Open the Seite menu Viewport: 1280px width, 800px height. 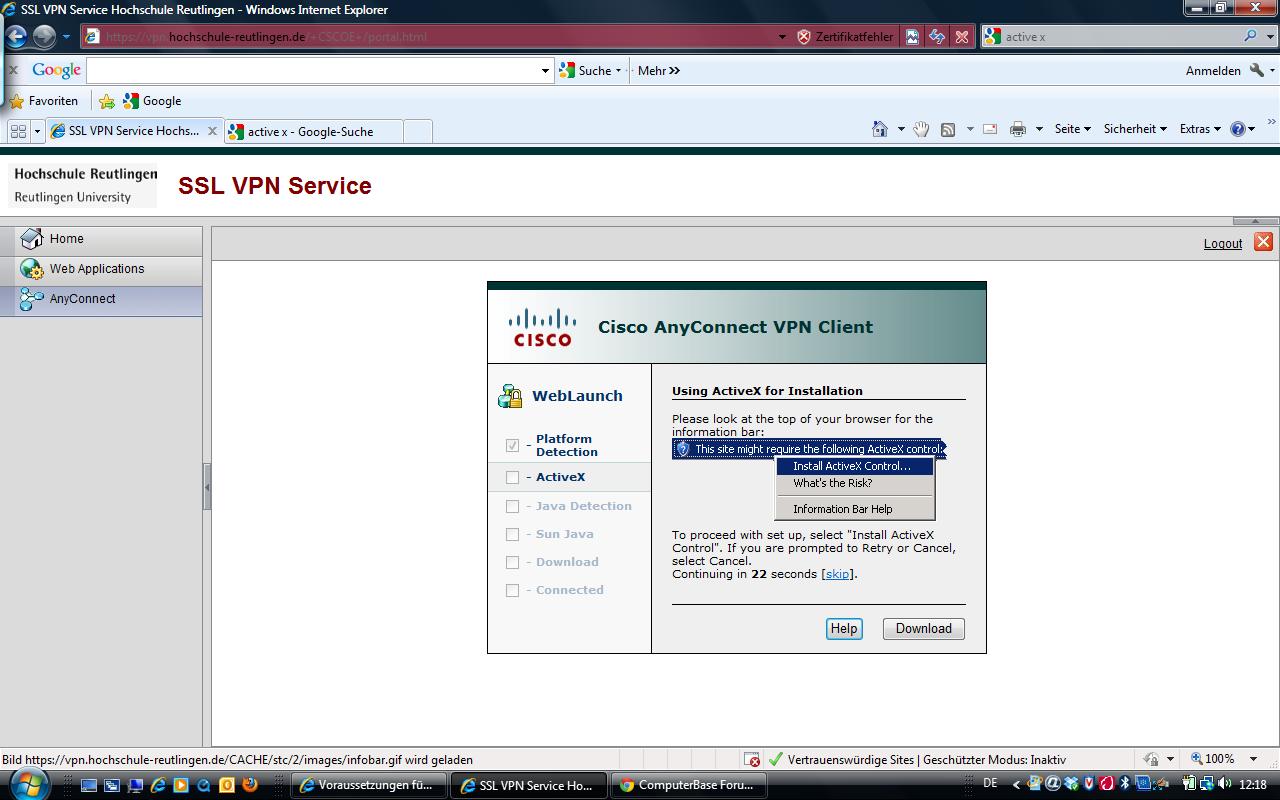(1072, 129)
